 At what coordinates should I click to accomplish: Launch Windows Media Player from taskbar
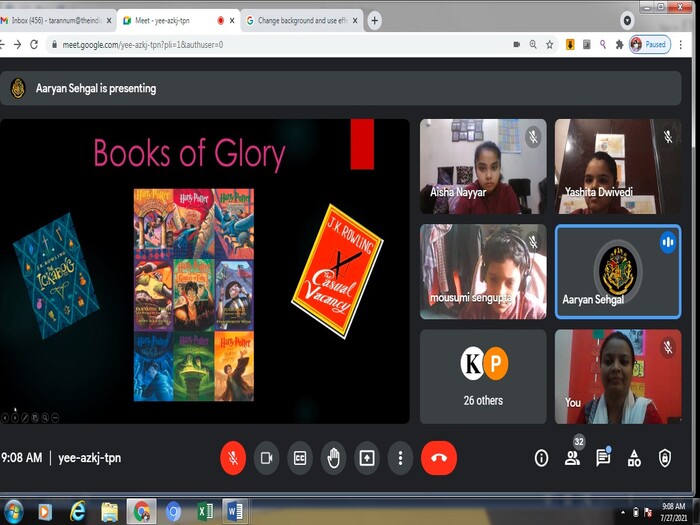[45, 512]
